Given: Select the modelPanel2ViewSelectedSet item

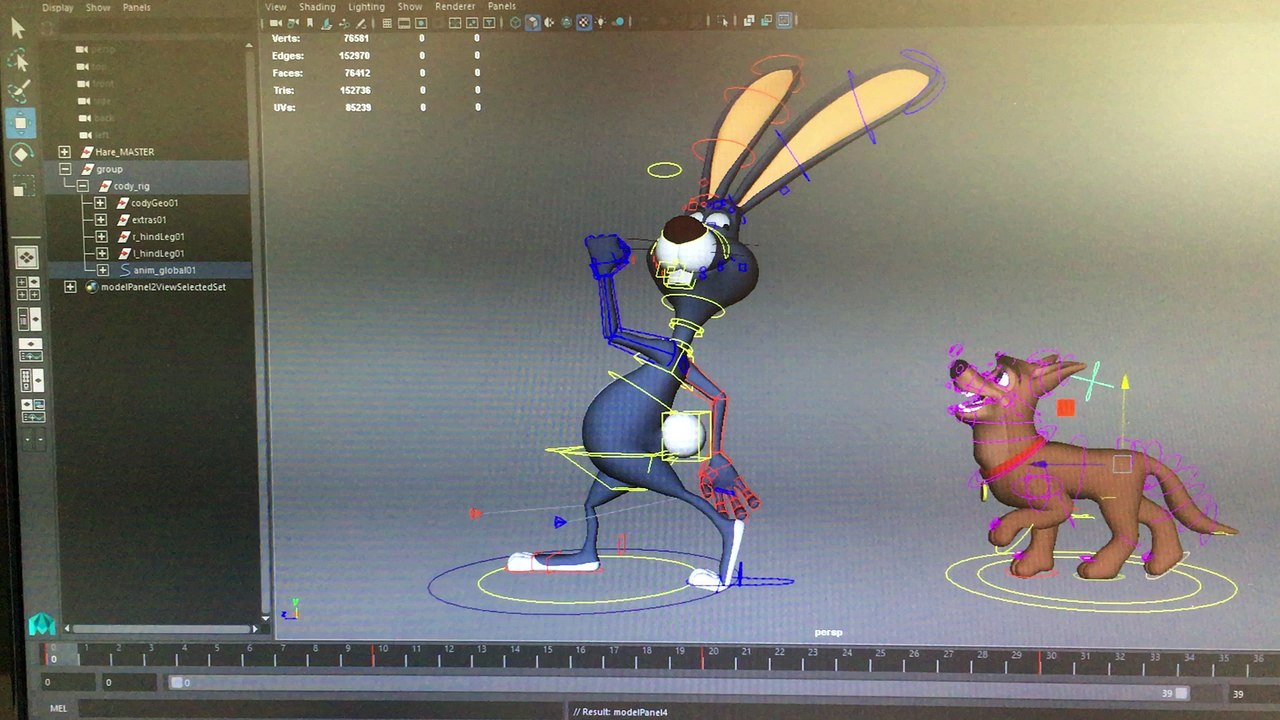Looking at the screenshot, I should [163, 287].
